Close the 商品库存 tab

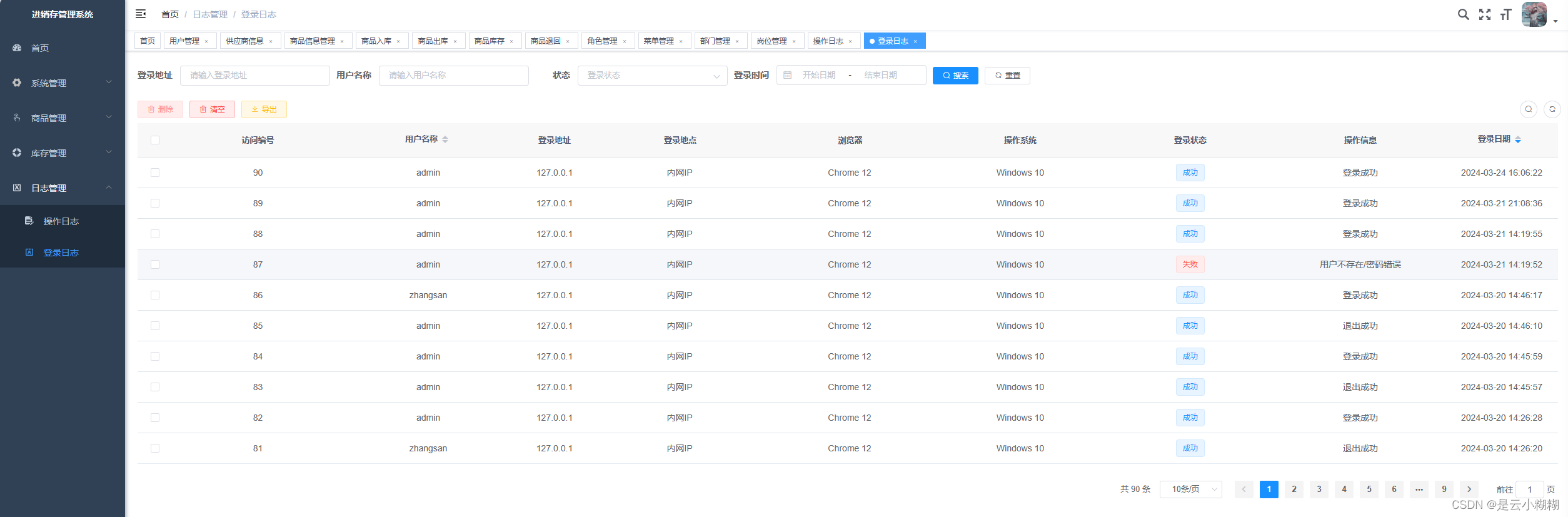pos(511,41)
